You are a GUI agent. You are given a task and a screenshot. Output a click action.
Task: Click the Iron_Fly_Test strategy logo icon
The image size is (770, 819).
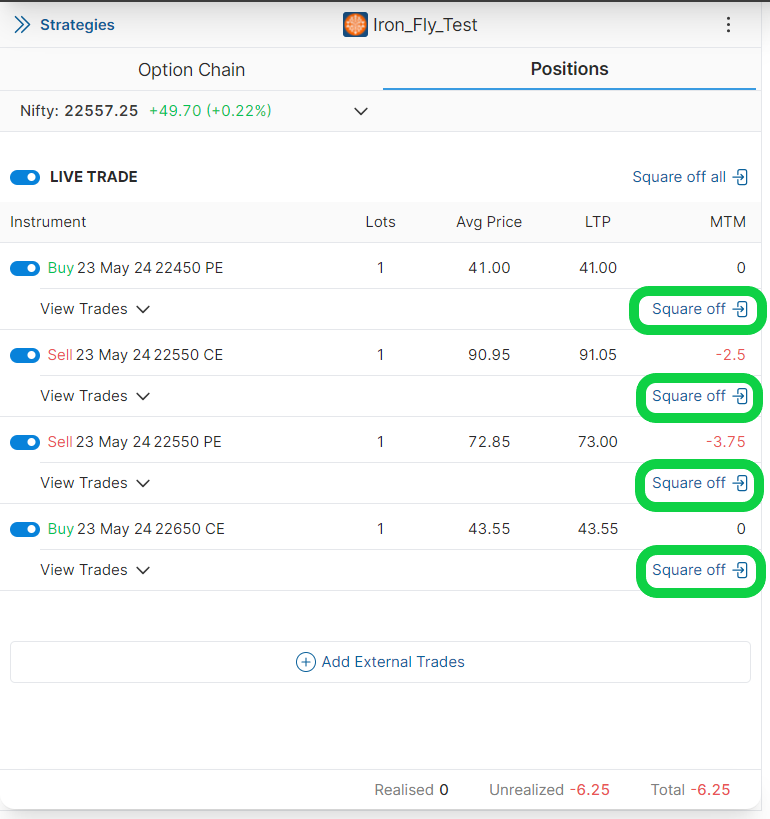[x=355, y=25]
